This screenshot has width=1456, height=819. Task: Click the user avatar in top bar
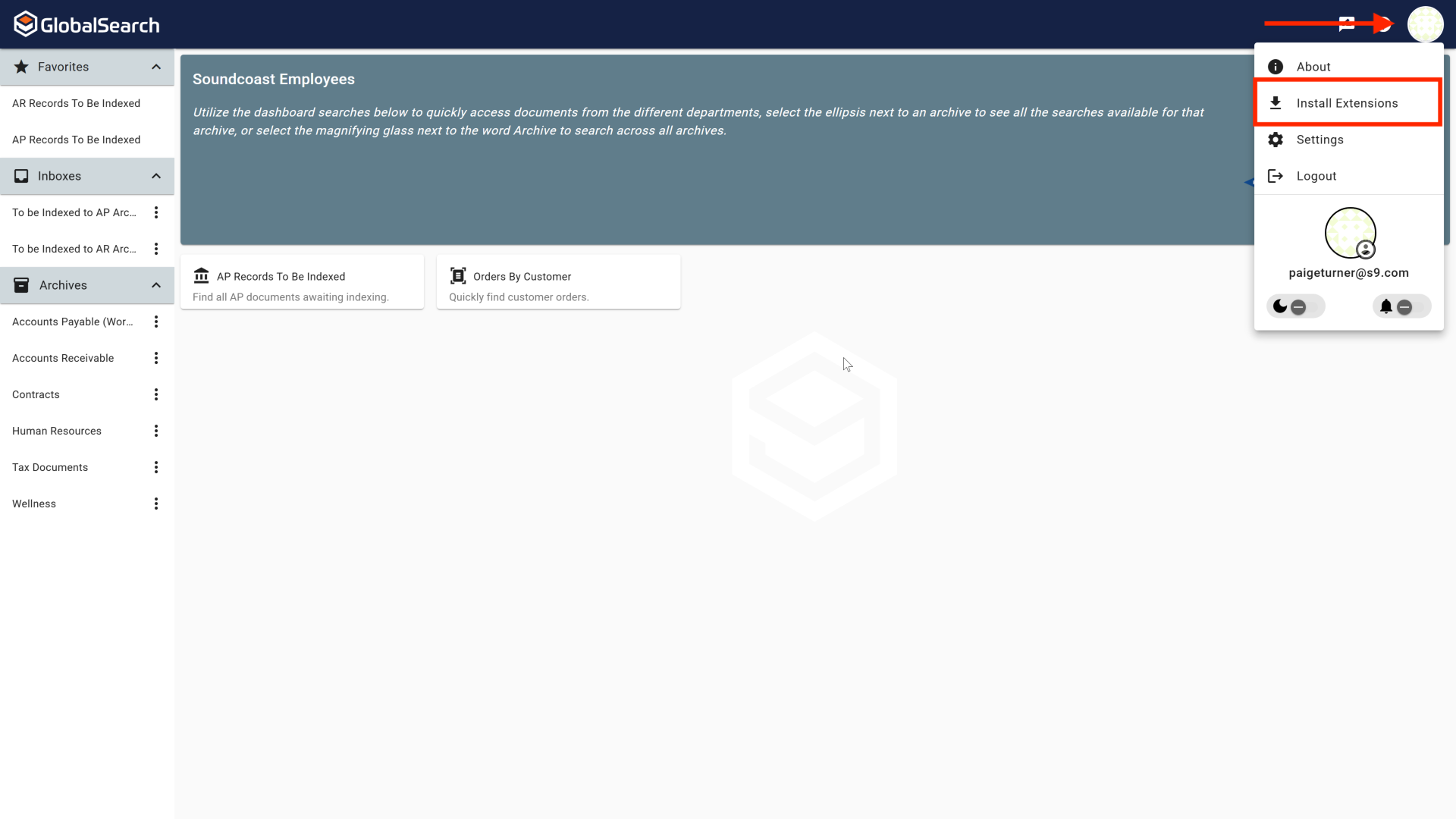pyautogui.click(x=1425, y=24)
